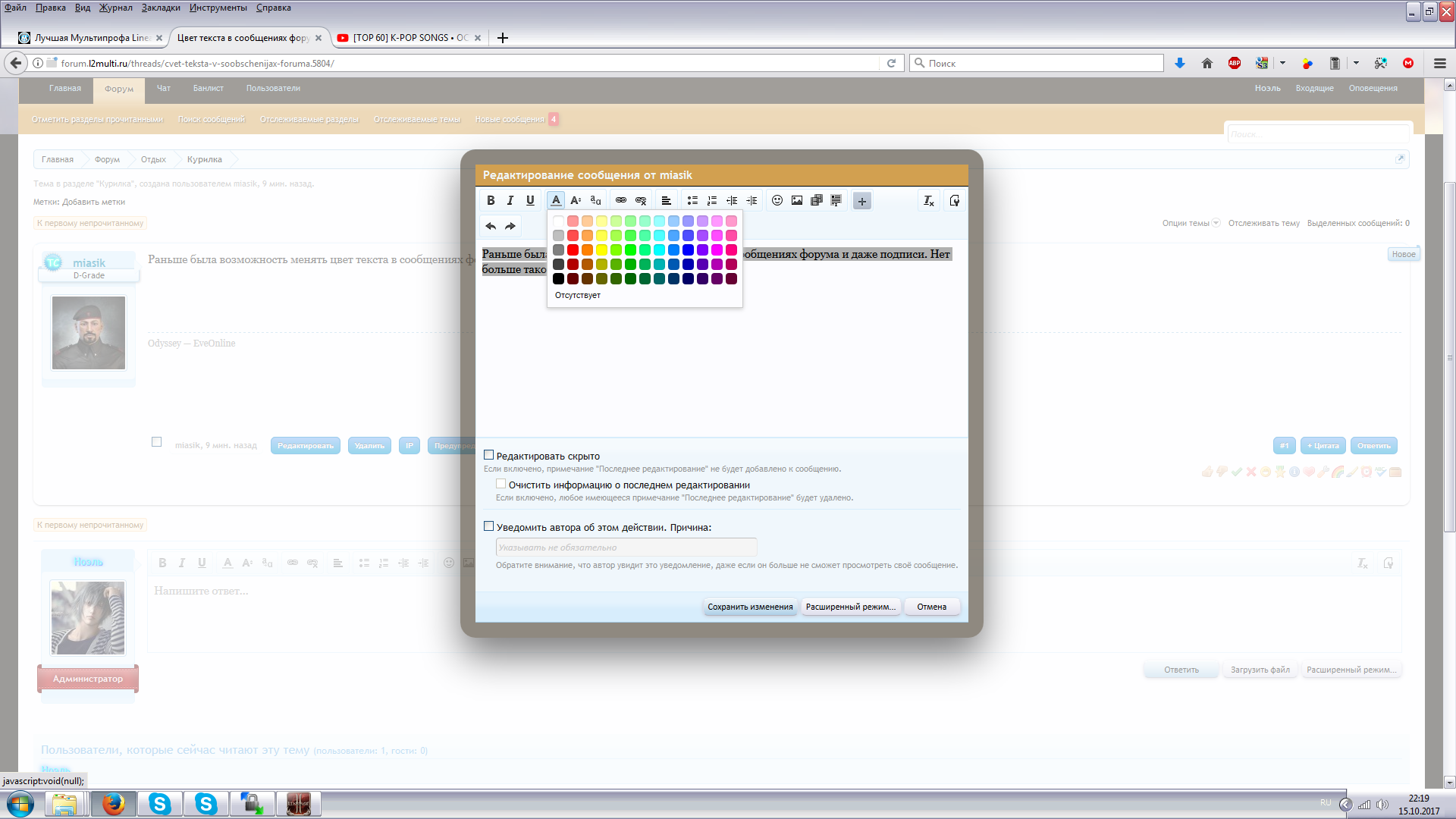The width and height of the screenshot is (1456, 819).
Task: Click the unordered list icon
Action: pos(692,201)
